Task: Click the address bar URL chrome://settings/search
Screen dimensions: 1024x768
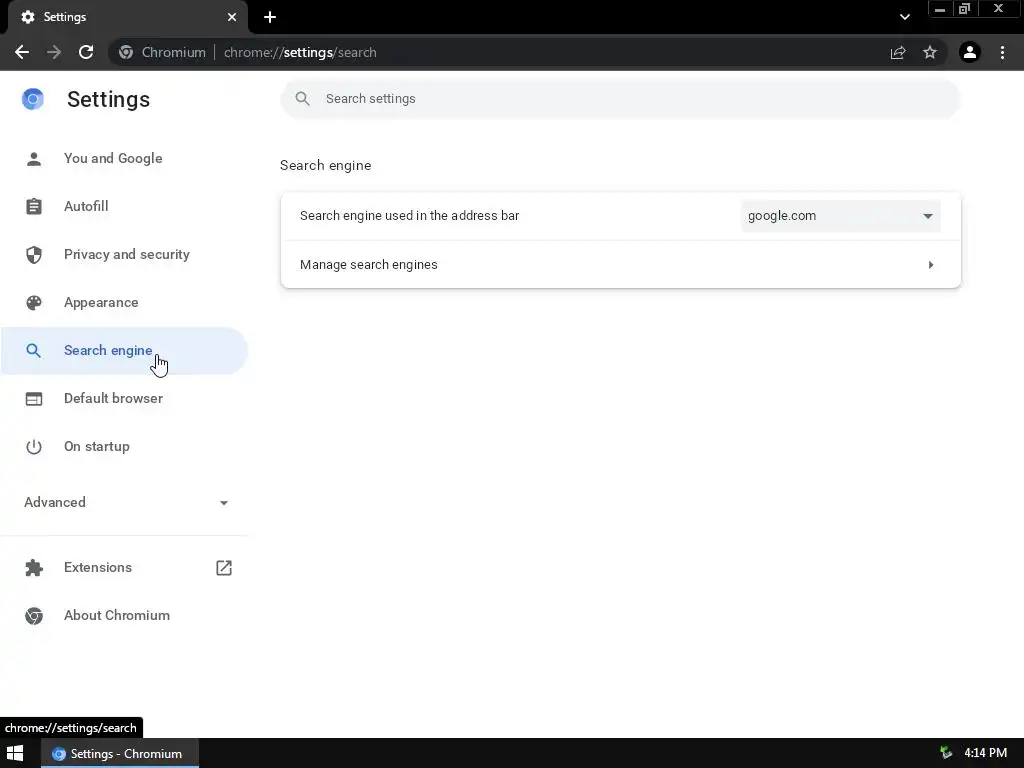Action: click(300, 52)
